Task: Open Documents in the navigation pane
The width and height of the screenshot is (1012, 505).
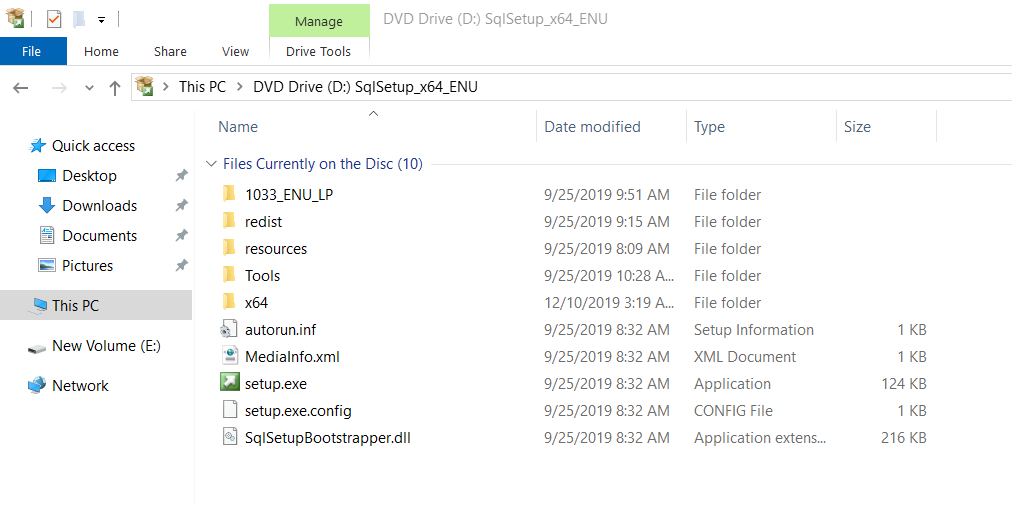Action: click(99, 236)
